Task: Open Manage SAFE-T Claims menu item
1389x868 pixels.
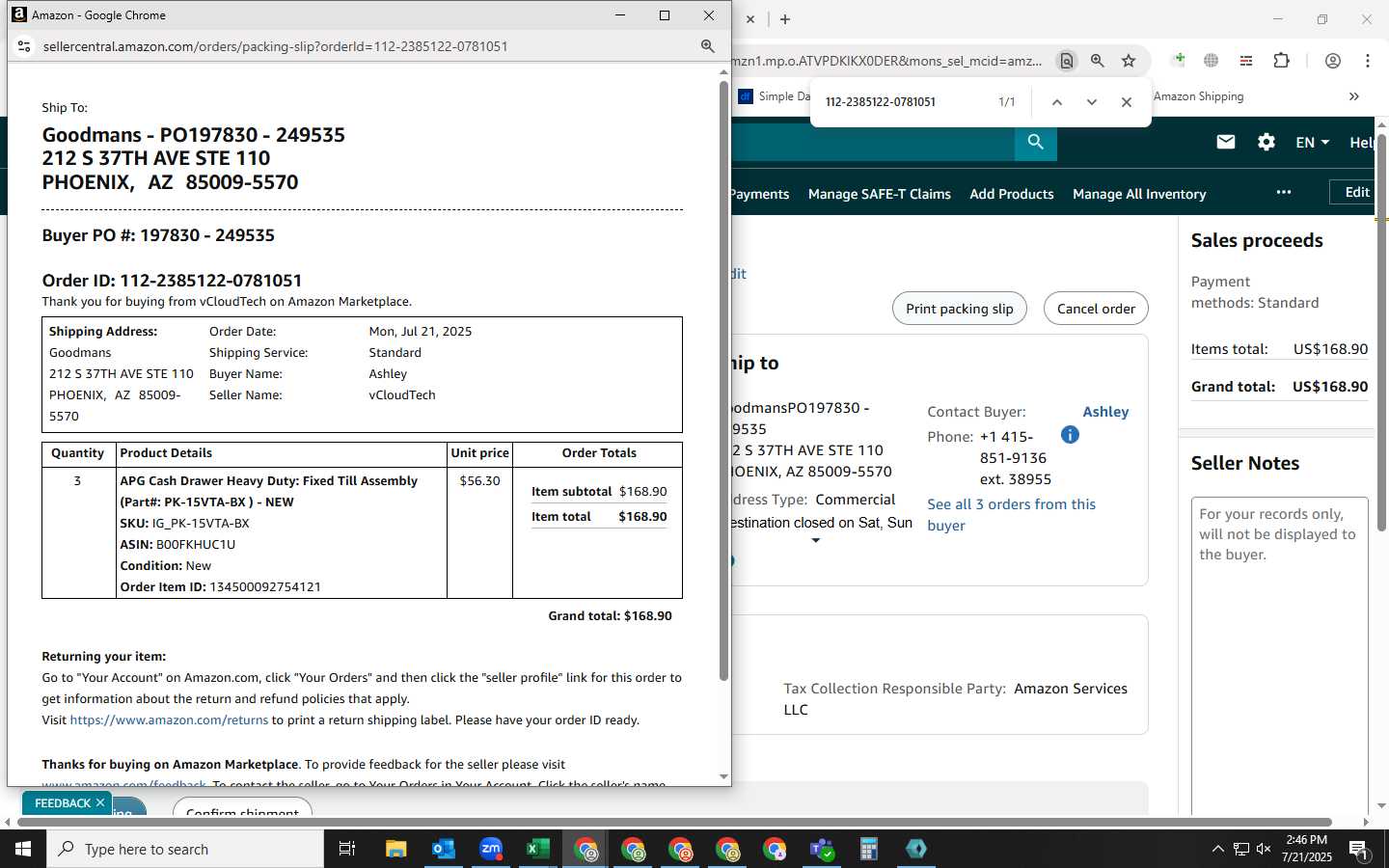Action: (x=880, y=194)
